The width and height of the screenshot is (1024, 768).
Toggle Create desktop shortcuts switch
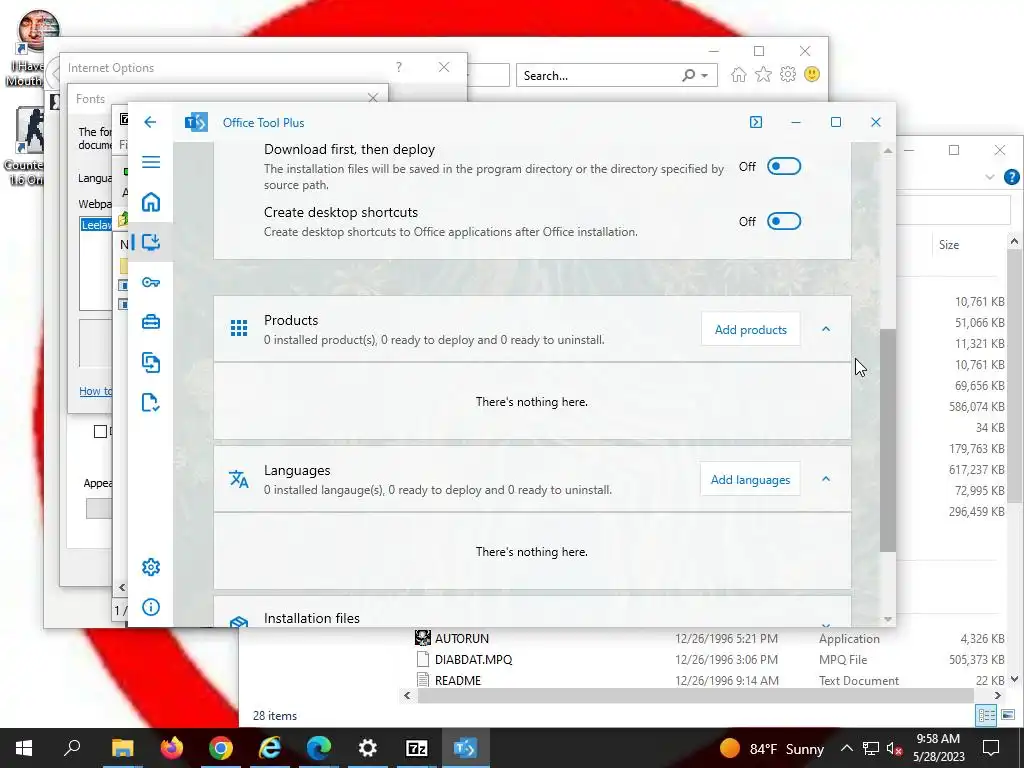point(784,221)
